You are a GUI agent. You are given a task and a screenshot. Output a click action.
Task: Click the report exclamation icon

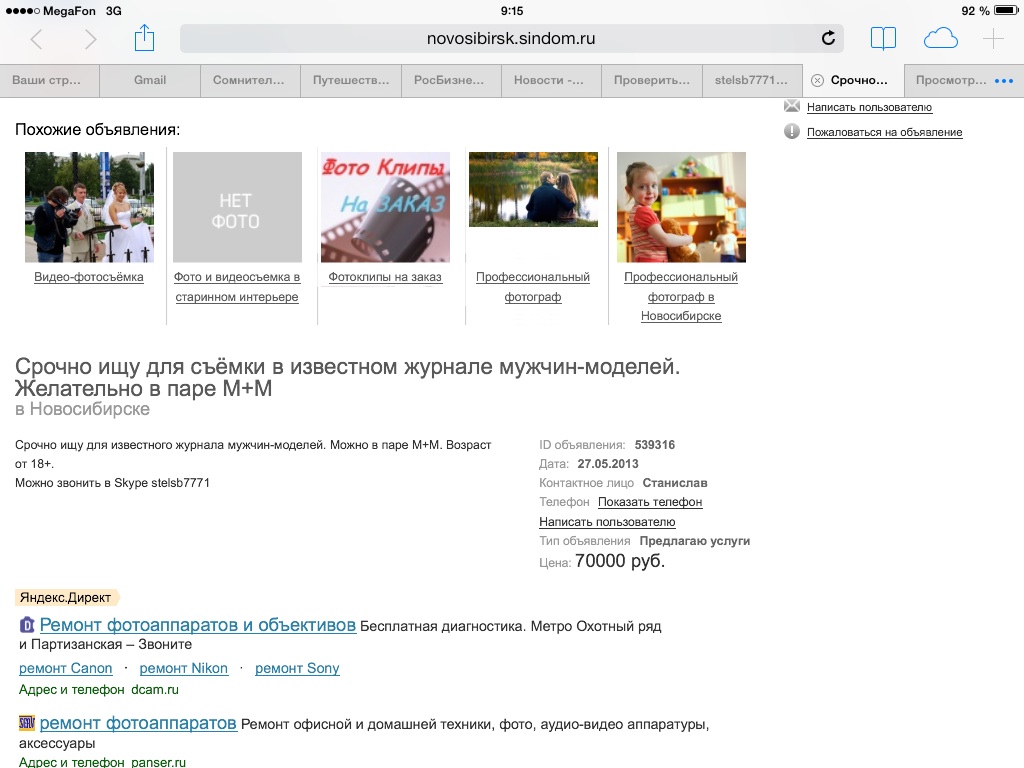click(791, 131)
